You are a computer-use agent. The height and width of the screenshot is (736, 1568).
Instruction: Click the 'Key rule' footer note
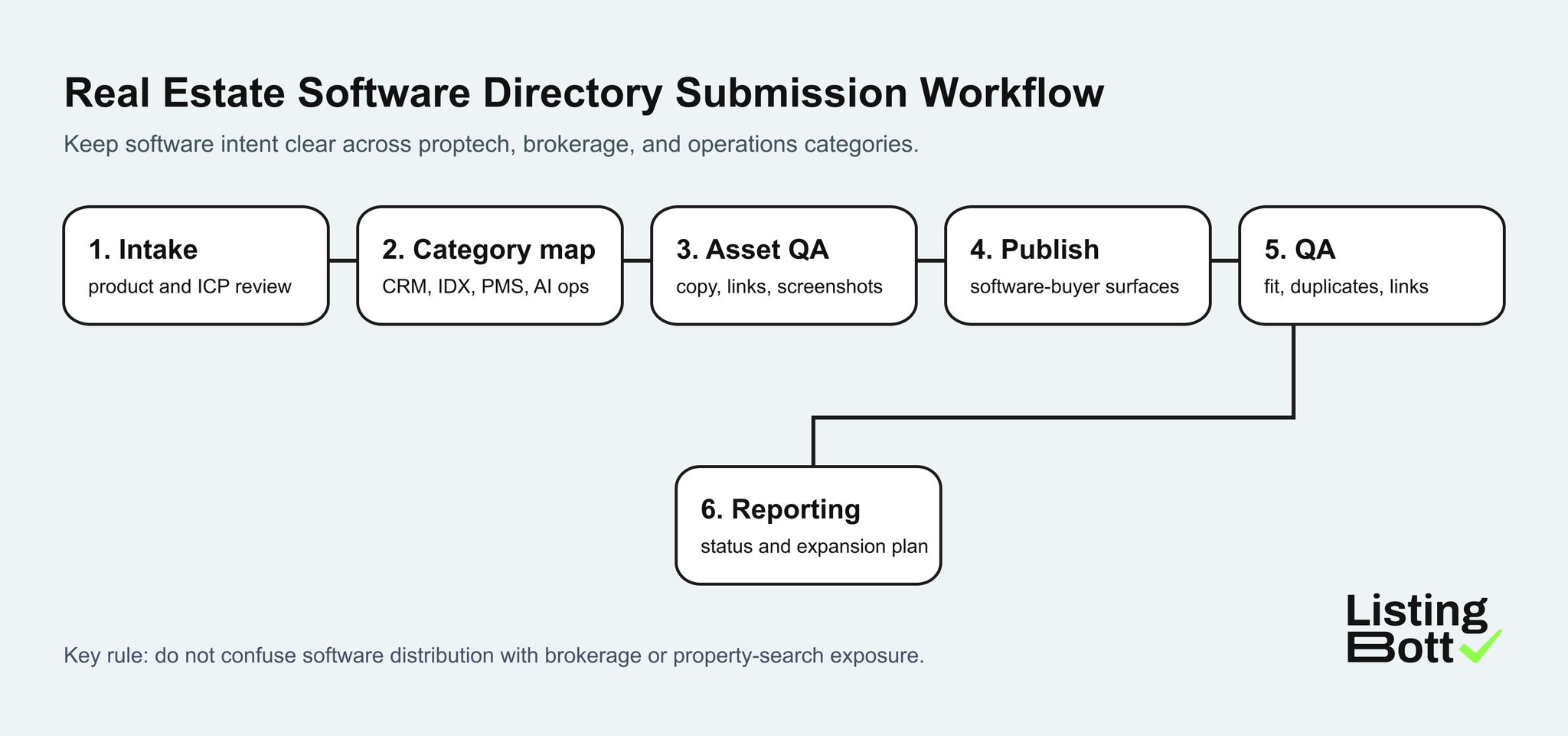point(494,656)
